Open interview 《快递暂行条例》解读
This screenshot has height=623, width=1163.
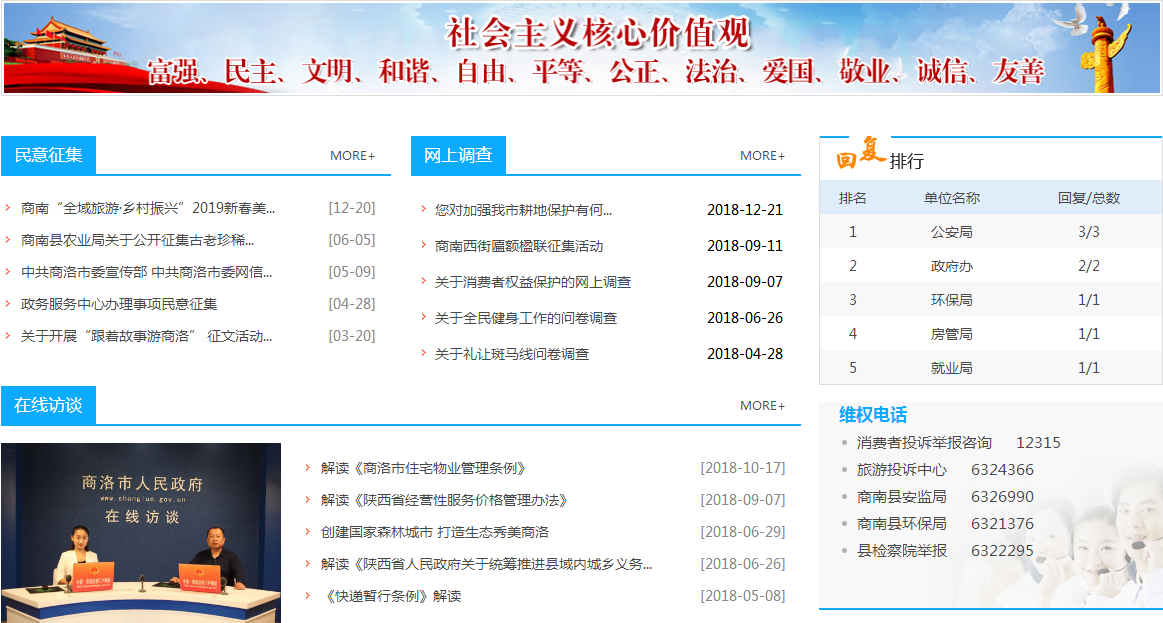pos(391,596)
